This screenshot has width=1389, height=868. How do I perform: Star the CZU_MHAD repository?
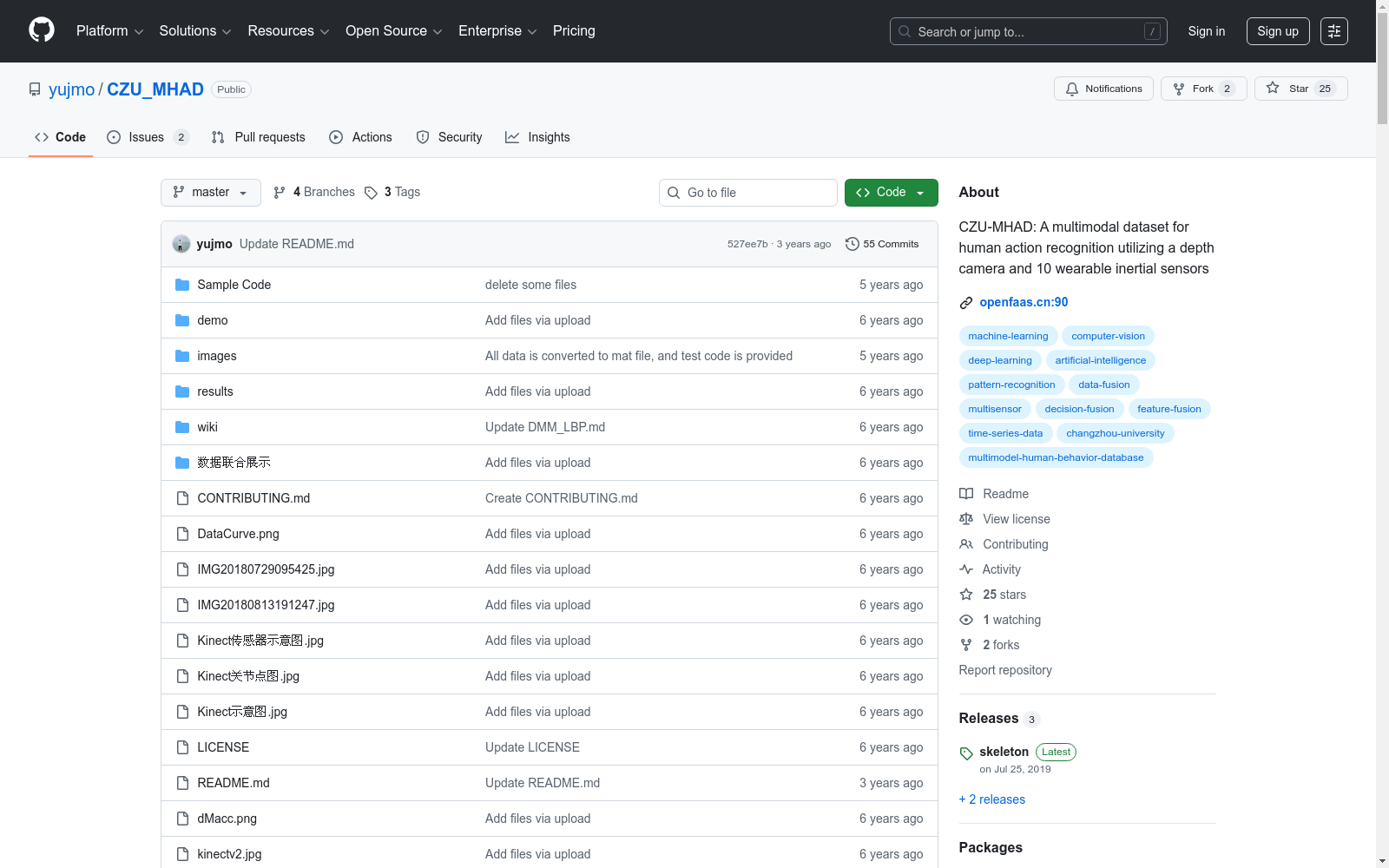(1300, 89)
